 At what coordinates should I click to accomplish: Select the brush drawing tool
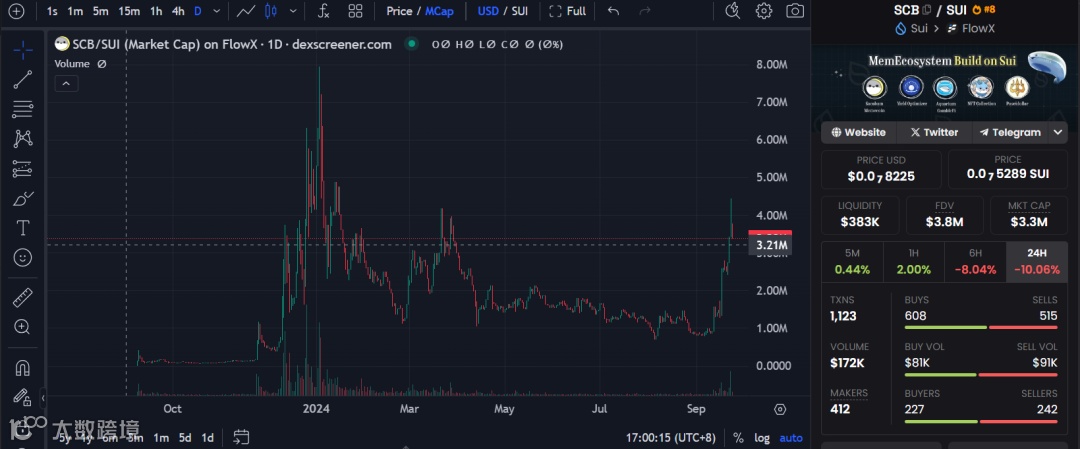pos(23,198)
